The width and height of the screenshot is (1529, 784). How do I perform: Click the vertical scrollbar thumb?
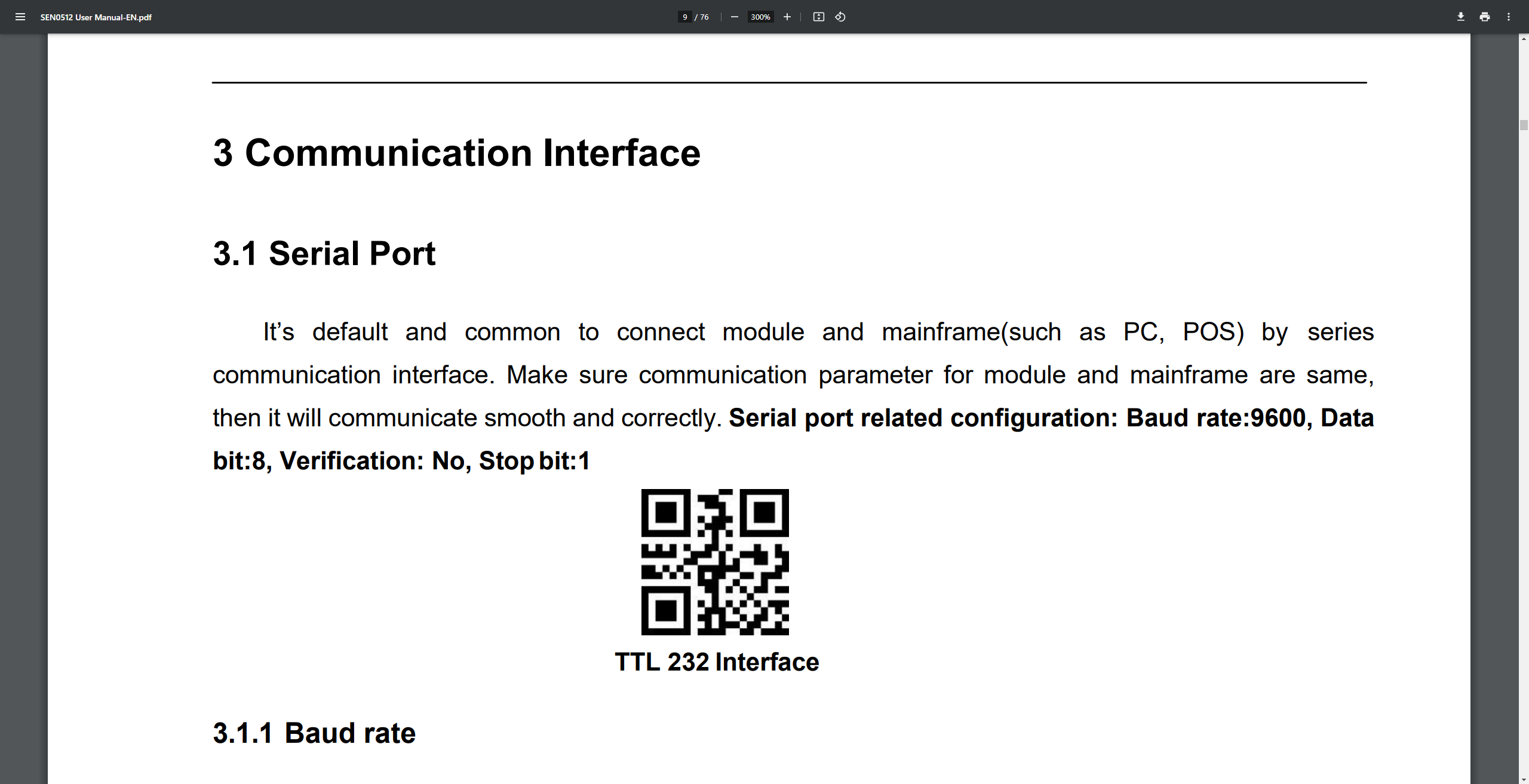(1524, 125)
